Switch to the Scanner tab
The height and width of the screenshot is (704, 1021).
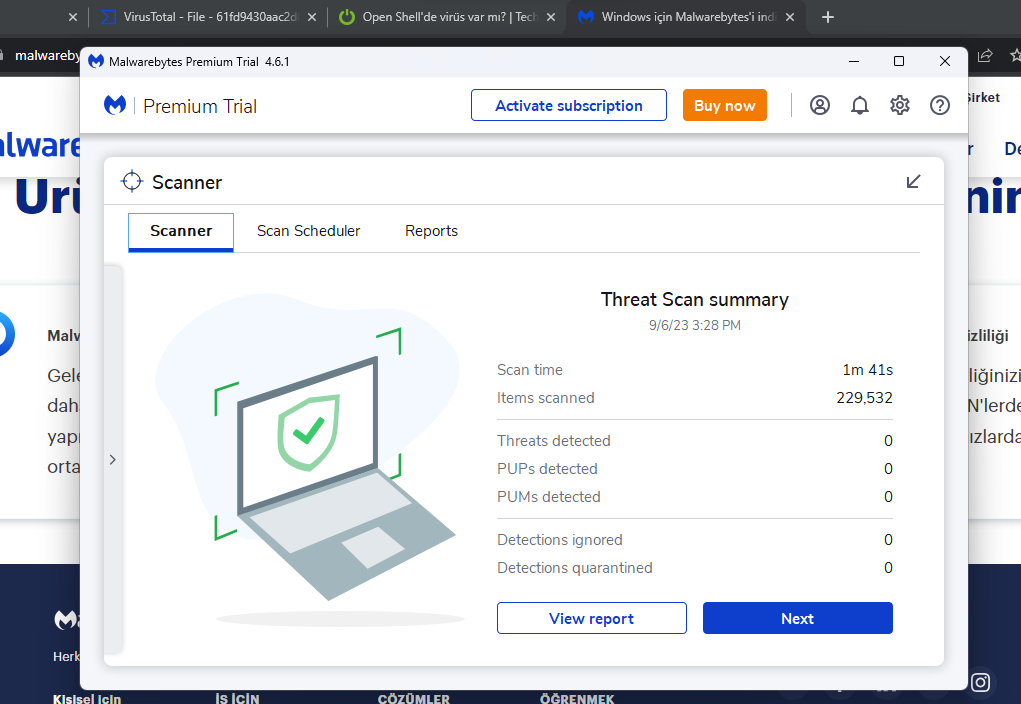point(181,231)
